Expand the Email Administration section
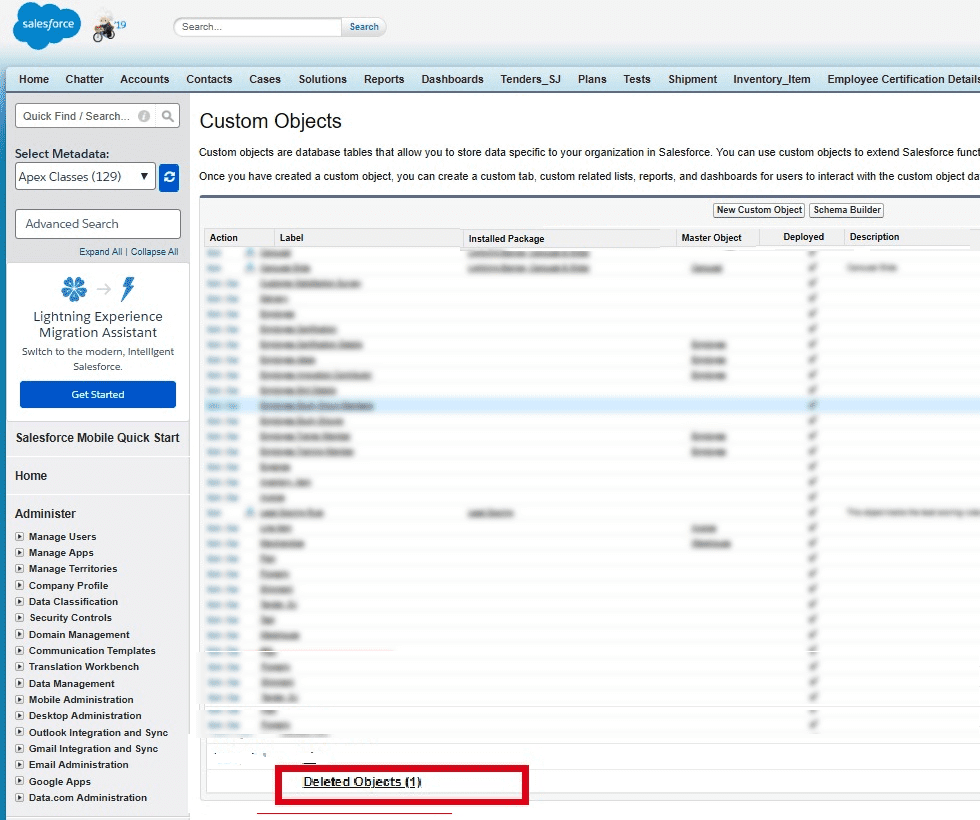The image size is (980, 820). click(x=19, y=764)
